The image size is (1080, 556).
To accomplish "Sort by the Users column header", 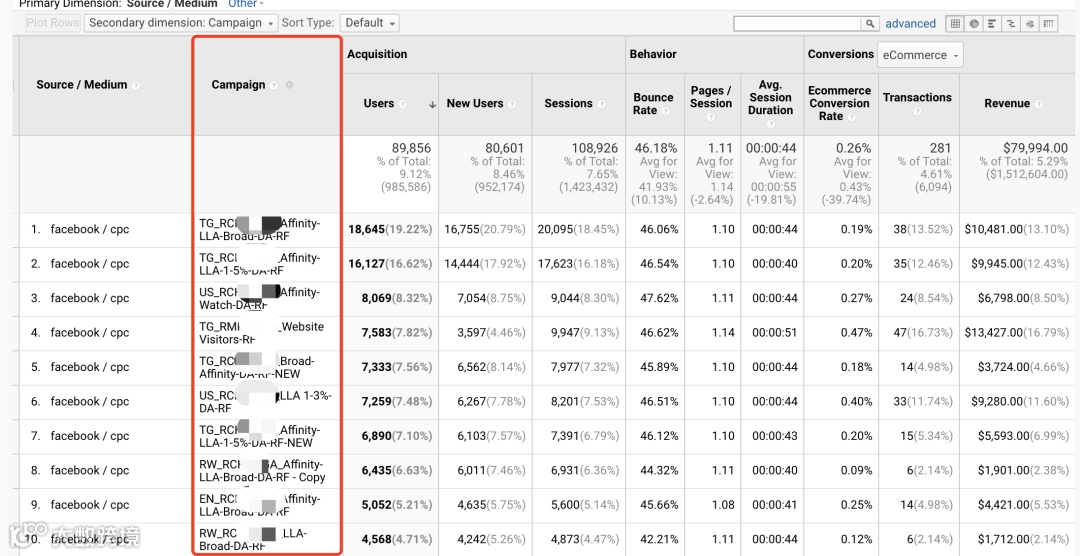I will point(379,103).
